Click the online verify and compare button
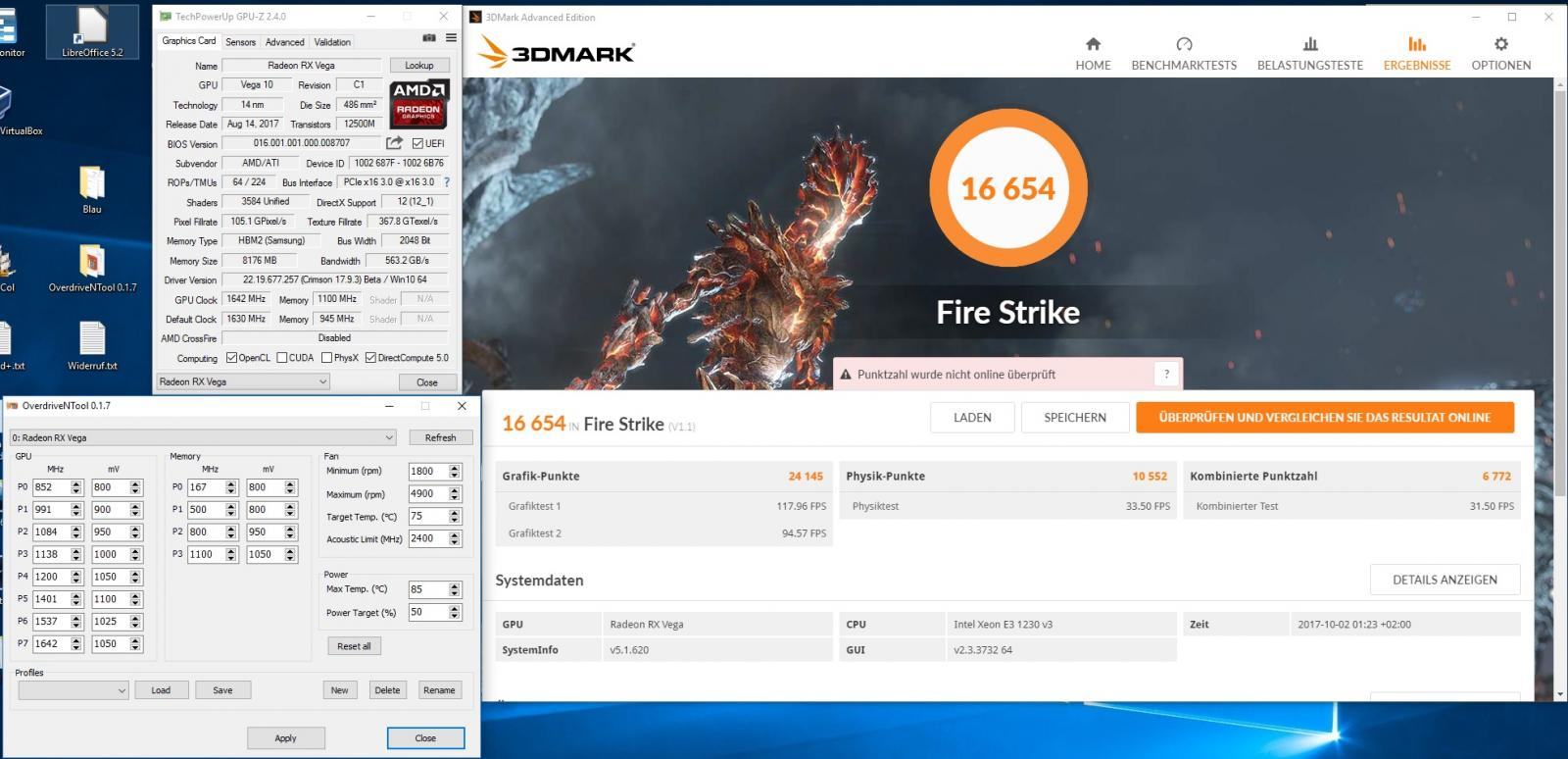The width and height of the screenshot is (1568, 759). pyautogui.click(x=1325, y=417)
